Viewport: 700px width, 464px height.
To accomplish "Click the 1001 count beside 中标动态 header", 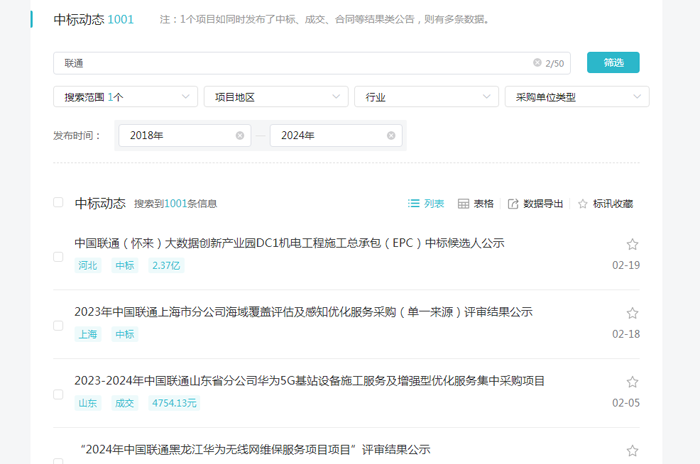I will (x=121, y=20).
